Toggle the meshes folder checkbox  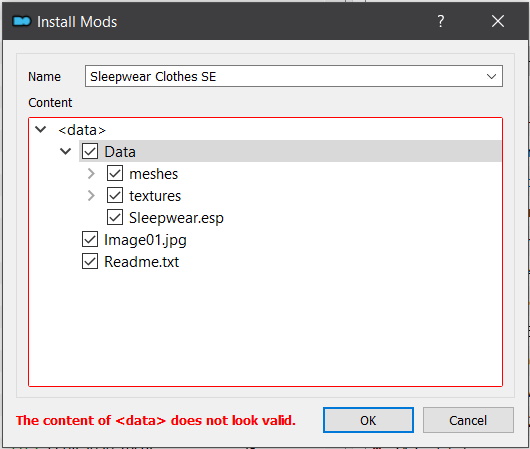pyautogui.click(x=115, y=173)
